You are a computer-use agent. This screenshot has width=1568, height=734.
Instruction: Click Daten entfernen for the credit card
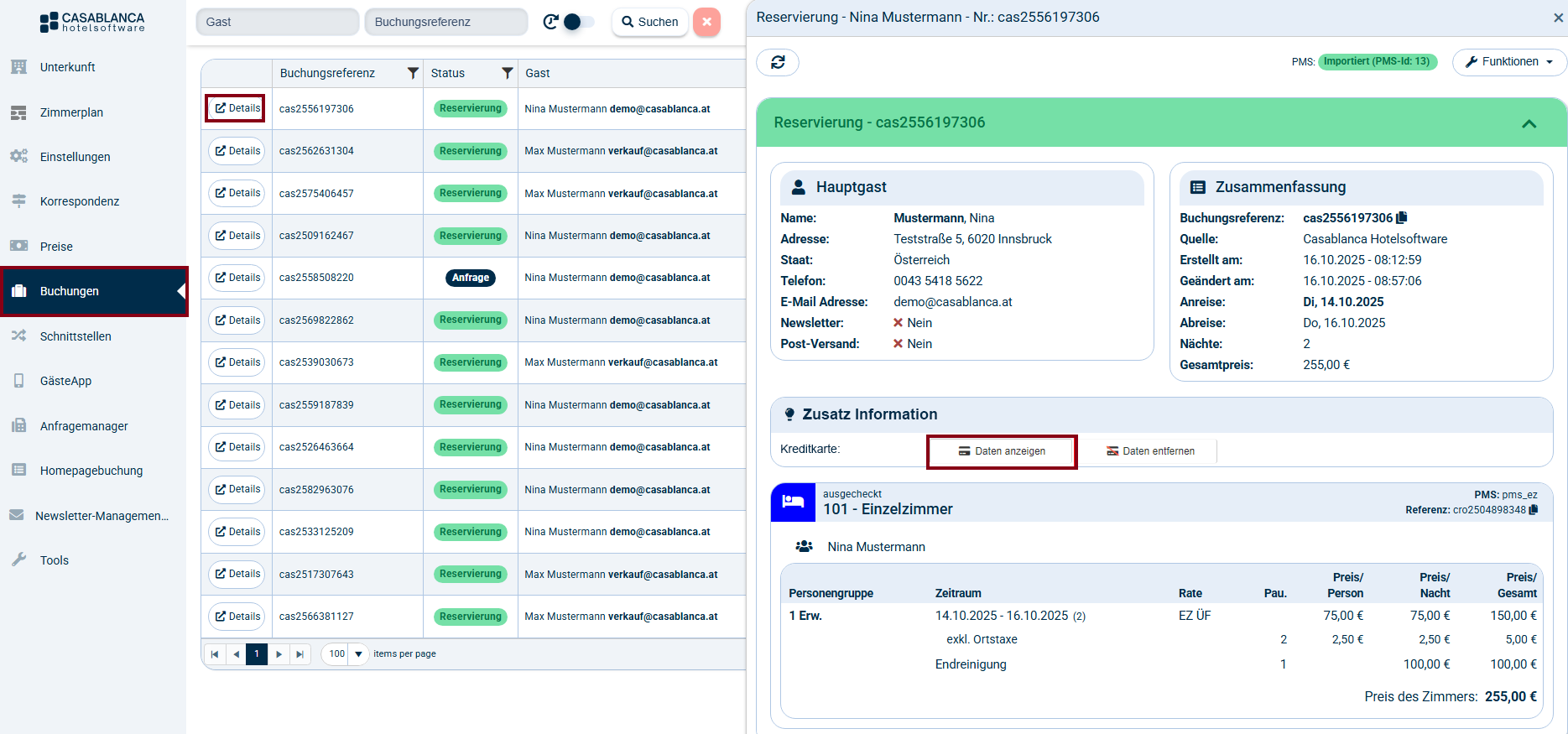coord(1150,451)
